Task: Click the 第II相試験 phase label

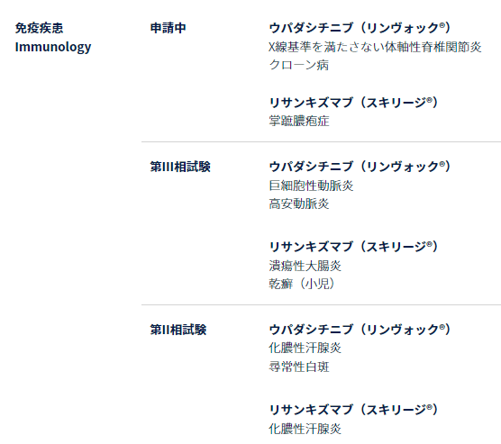Action: 178,330
